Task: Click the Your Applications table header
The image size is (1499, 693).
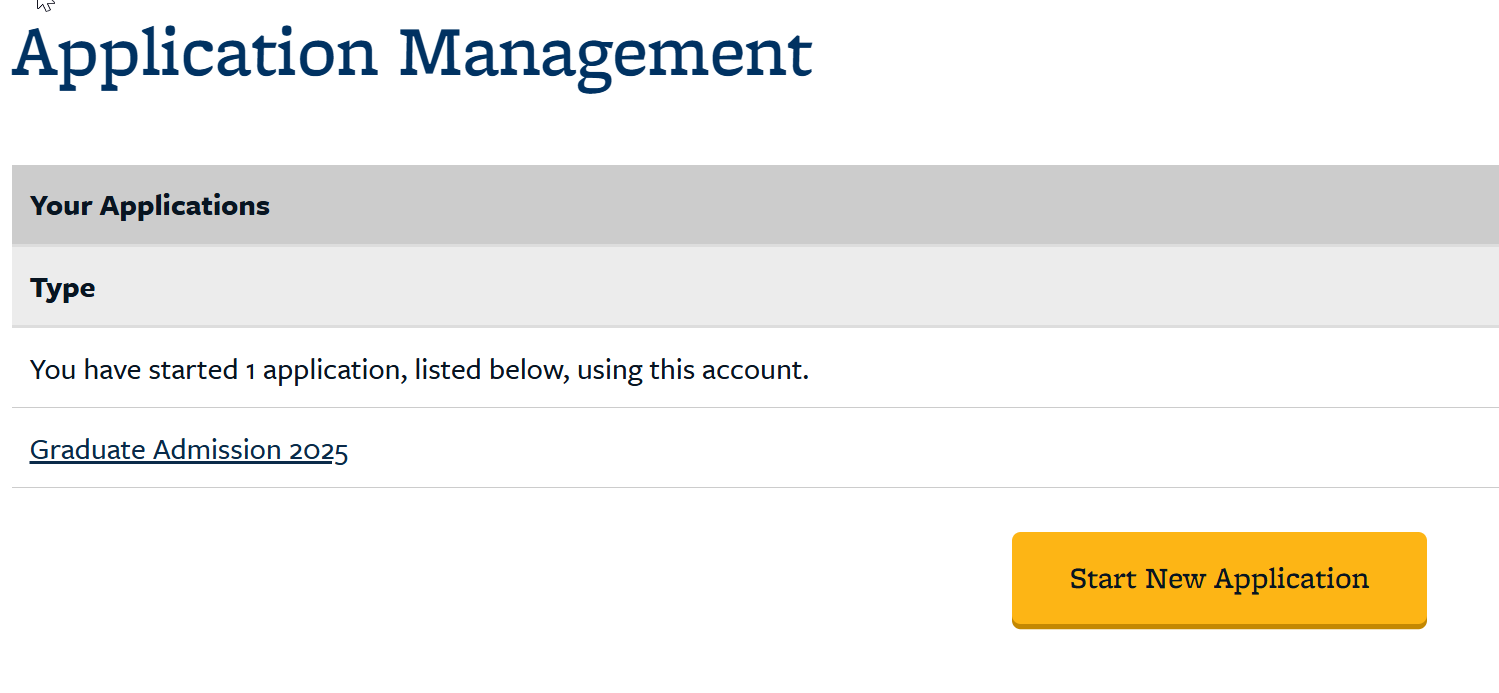Action: [150, 206]
